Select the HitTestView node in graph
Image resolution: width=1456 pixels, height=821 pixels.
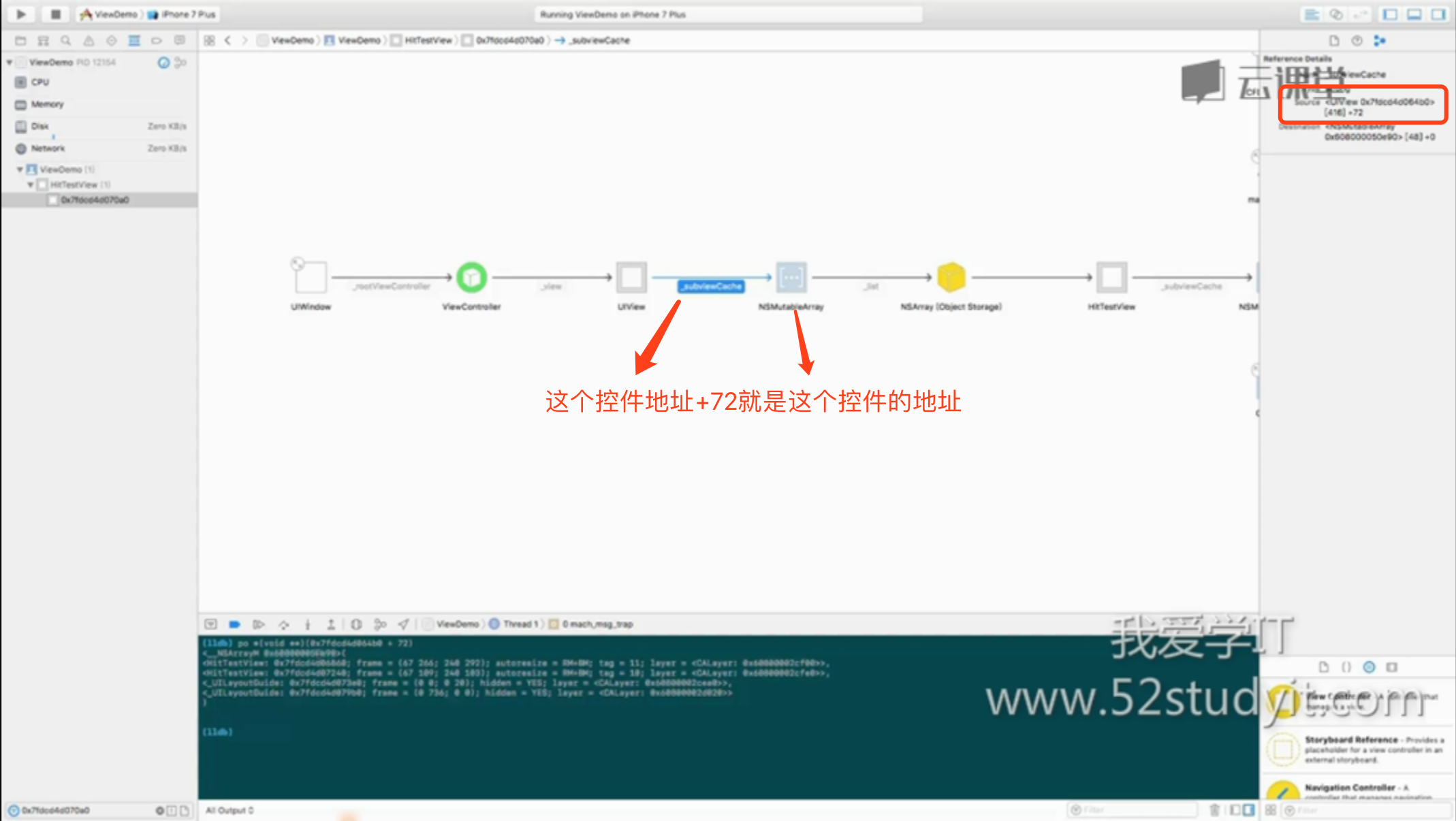pos(1111,278)
